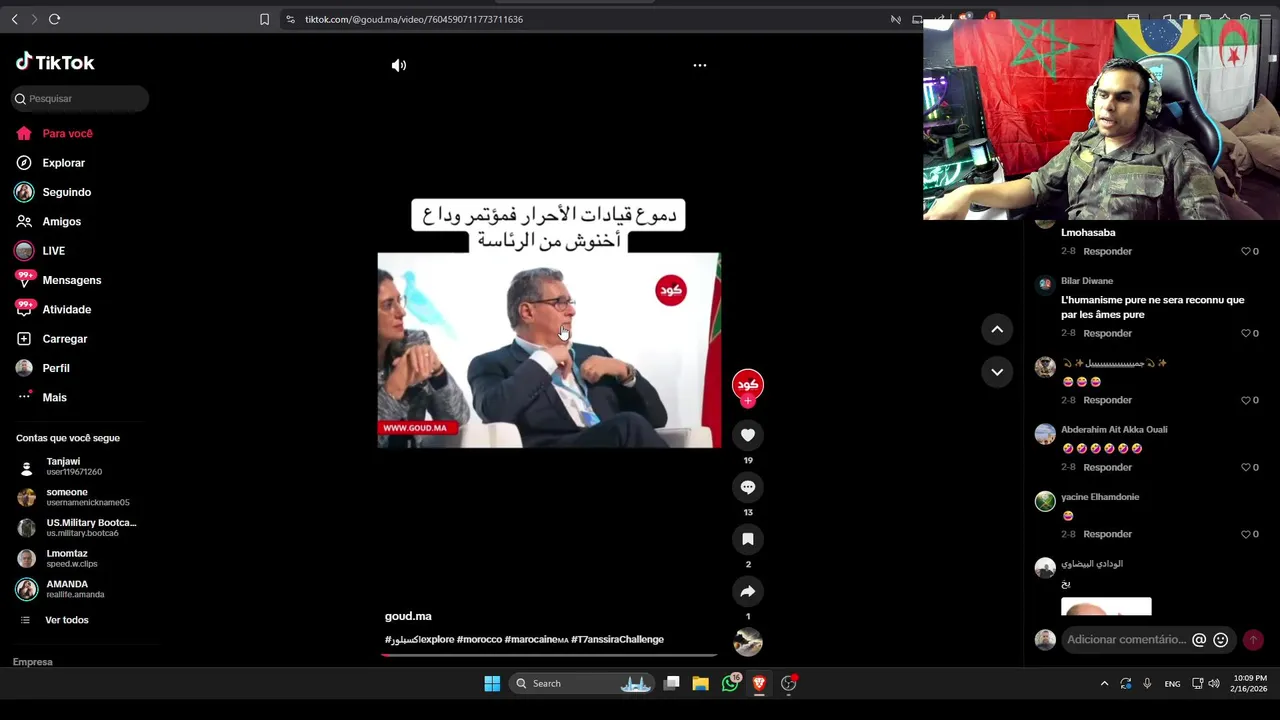This screenshot has width=1280, height=720.
Task: Show hidden system tray icons
Action: (x=1104, y=684)
